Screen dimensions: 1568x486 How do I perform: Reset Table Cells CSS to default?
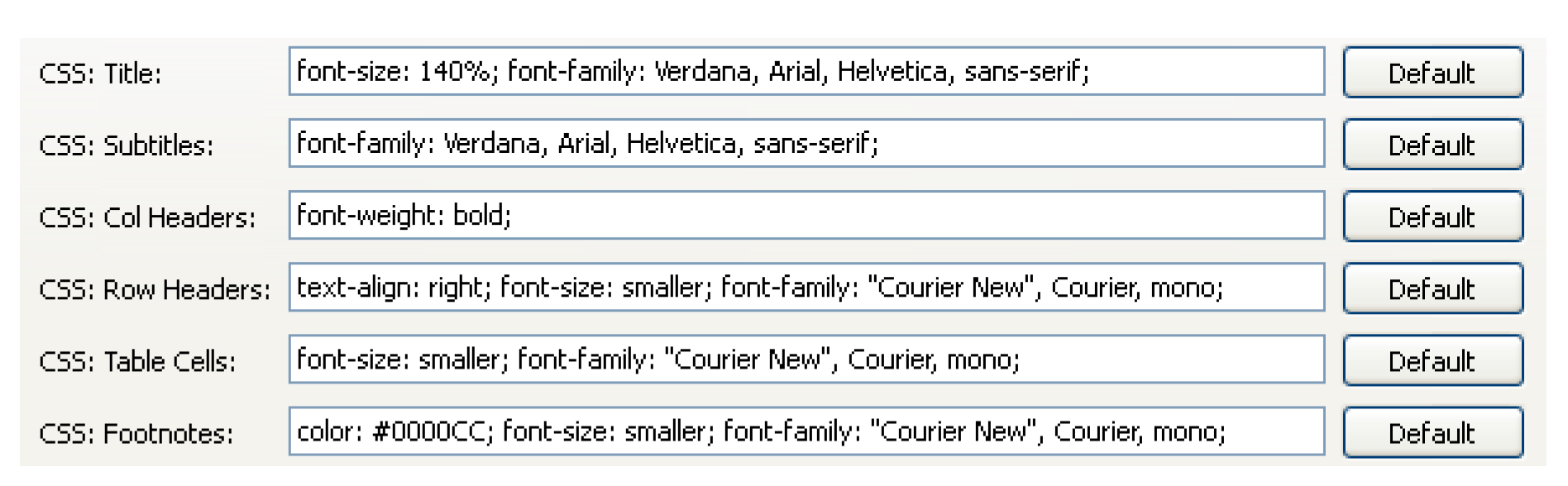(x=1432, y=360)
